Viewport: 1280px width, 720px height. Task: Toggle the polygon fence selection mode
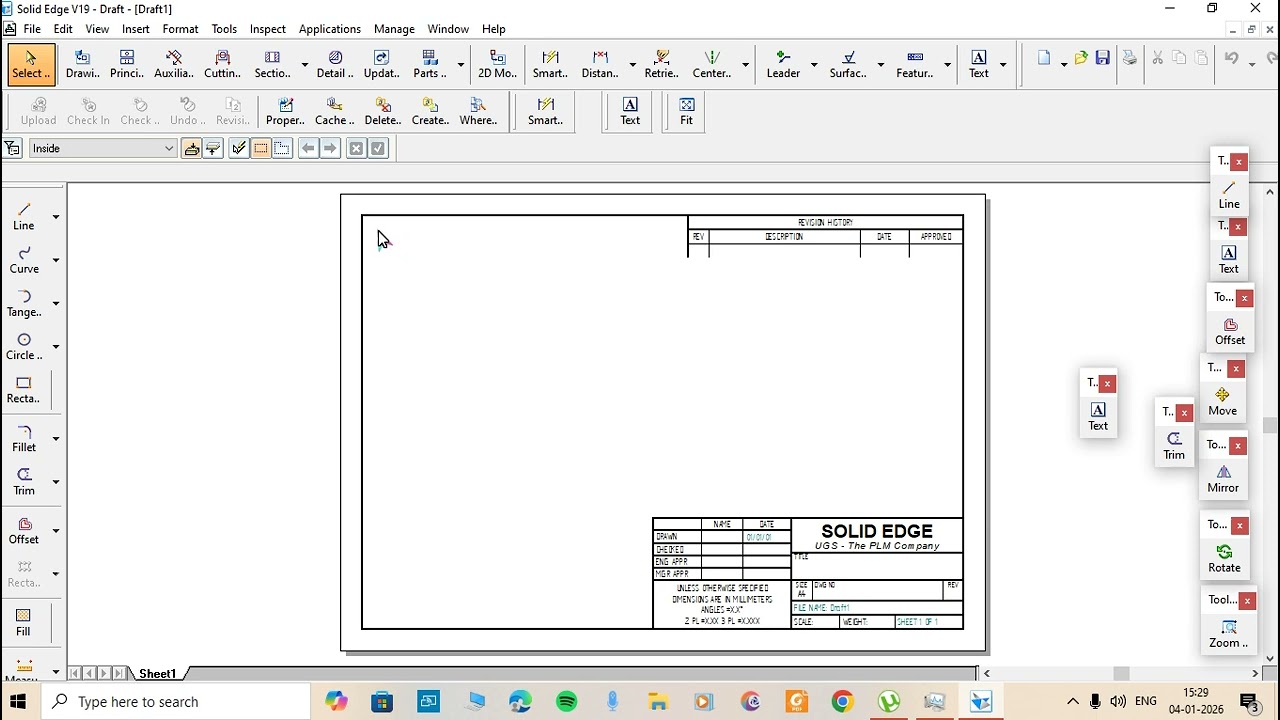point(282,148)
